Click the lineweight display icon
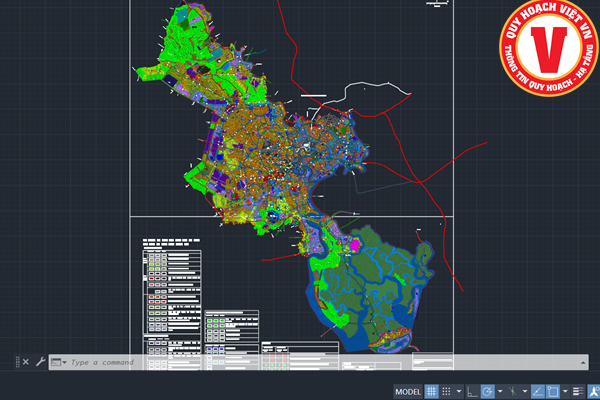 click(x=577, y=391)
